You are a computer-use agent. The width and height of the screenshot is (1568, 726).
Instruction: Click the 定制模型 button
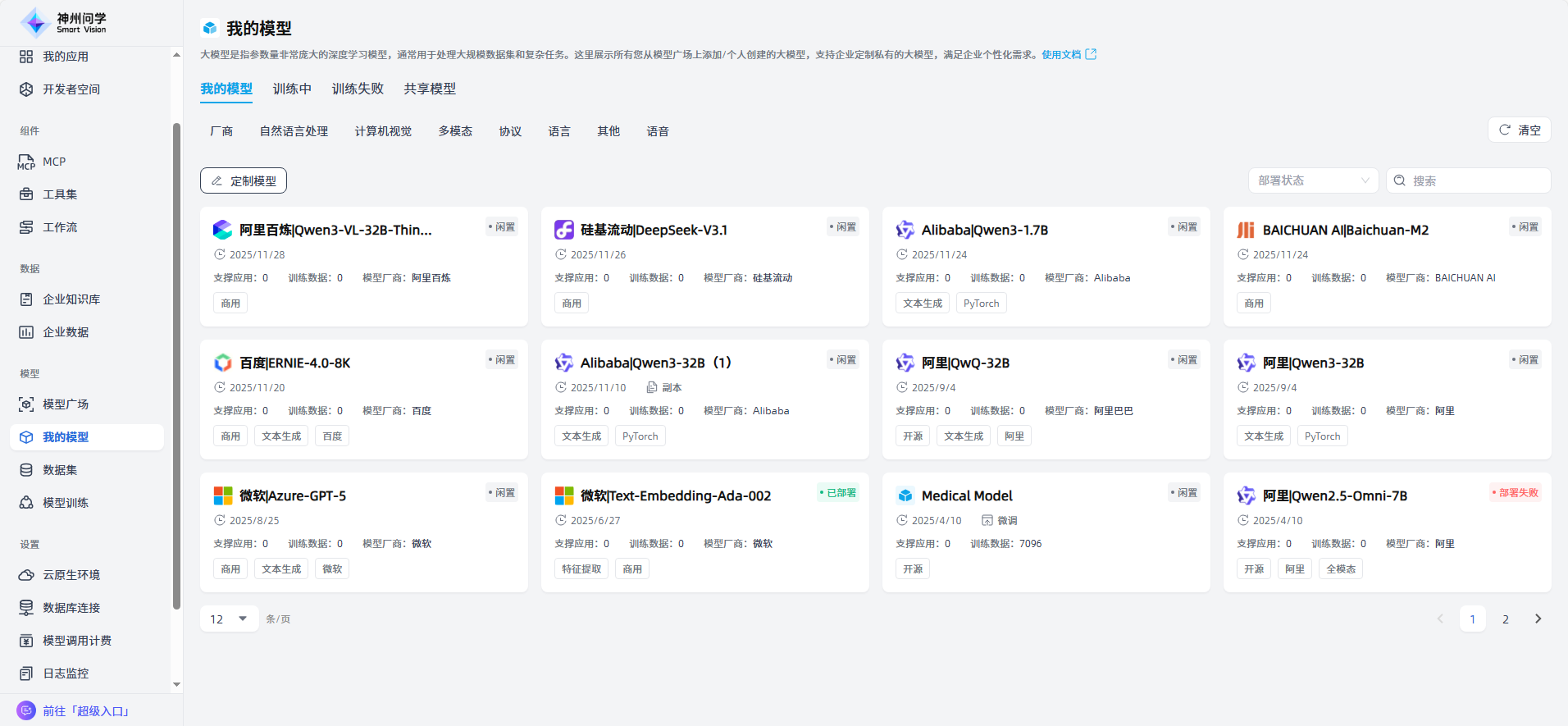(244, 180)
